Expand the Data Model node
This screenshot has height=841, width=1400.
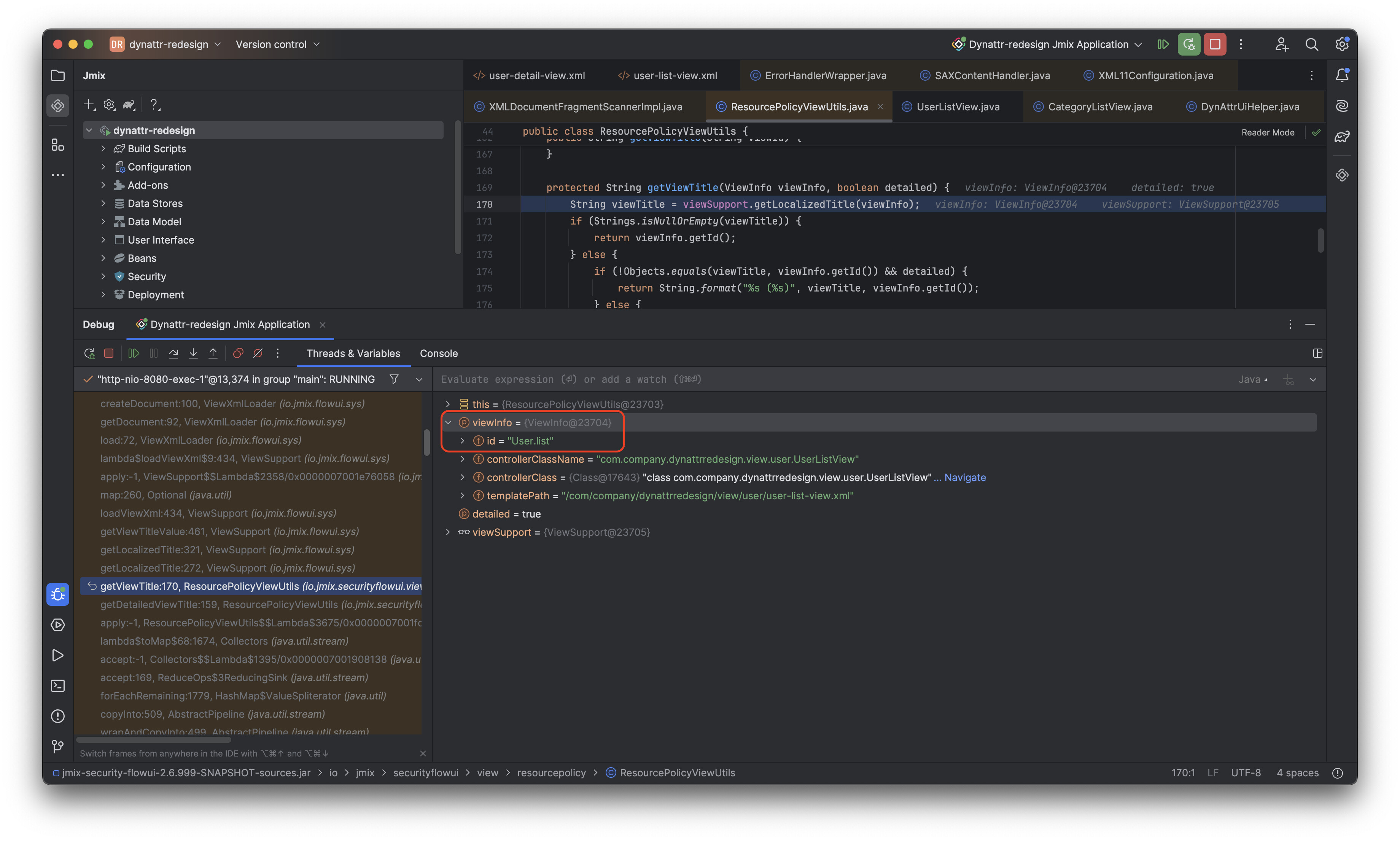click(103, 221)
